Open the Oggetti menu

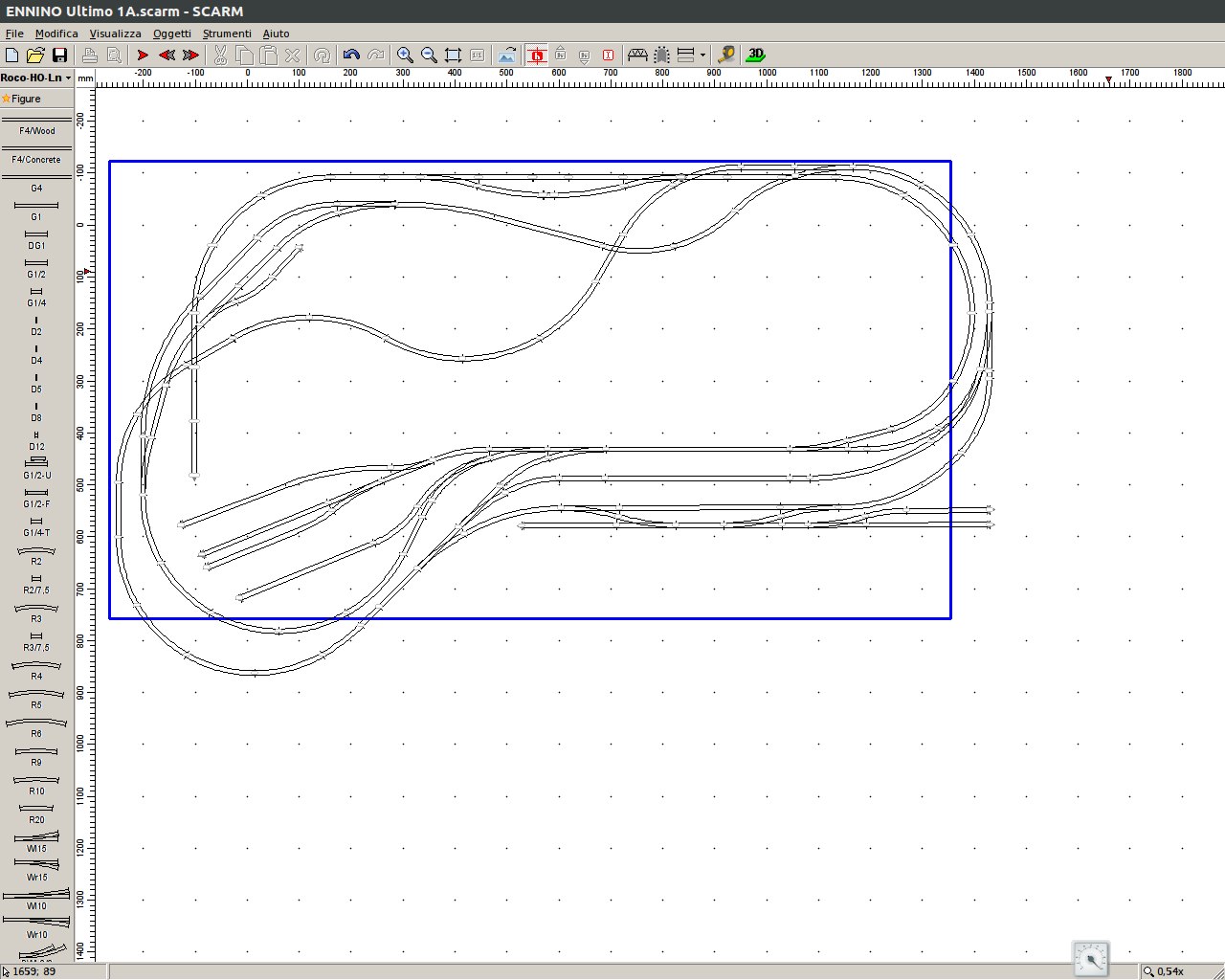172,33
